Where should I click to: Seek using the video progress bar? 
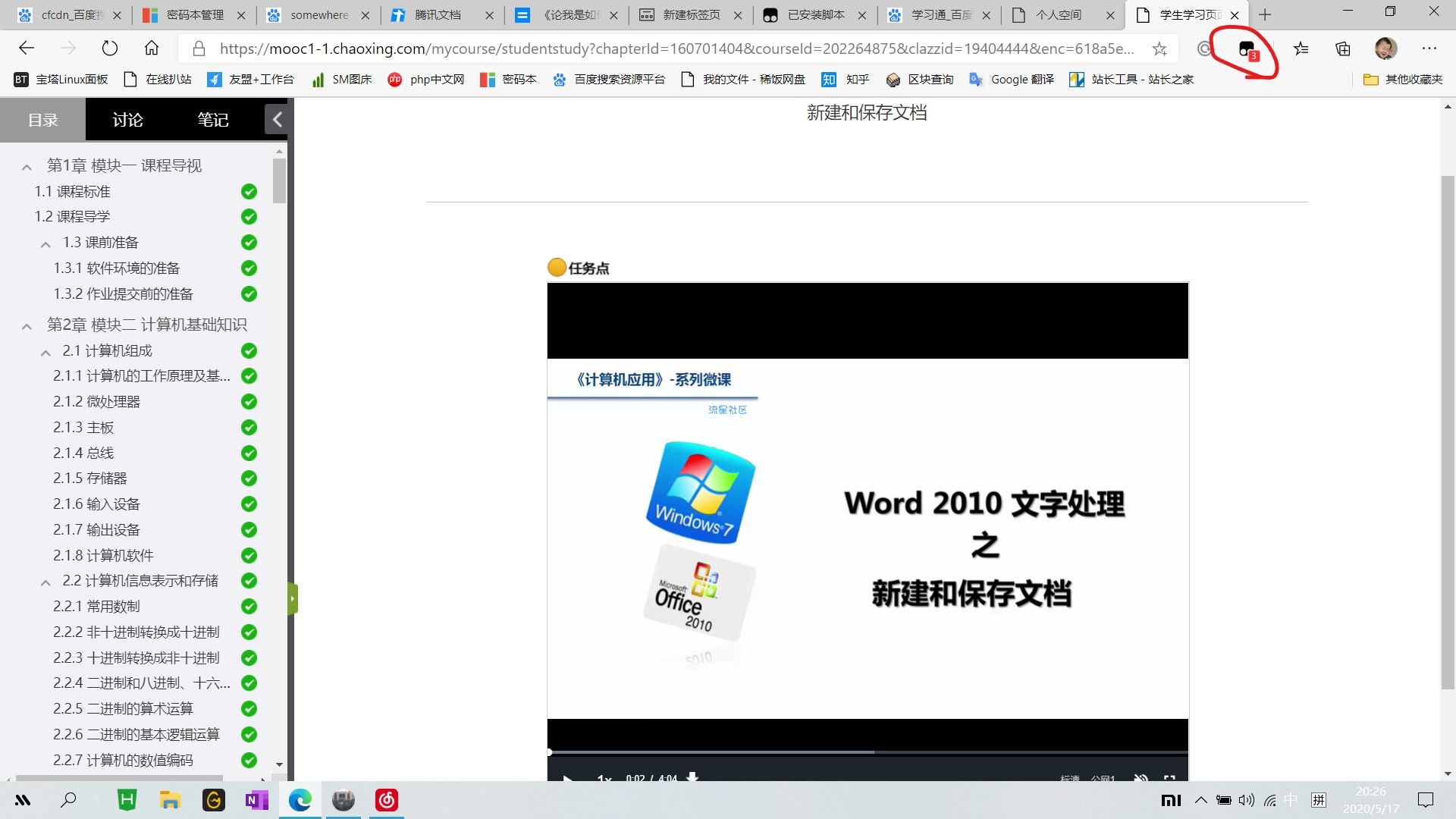point(868,752)
